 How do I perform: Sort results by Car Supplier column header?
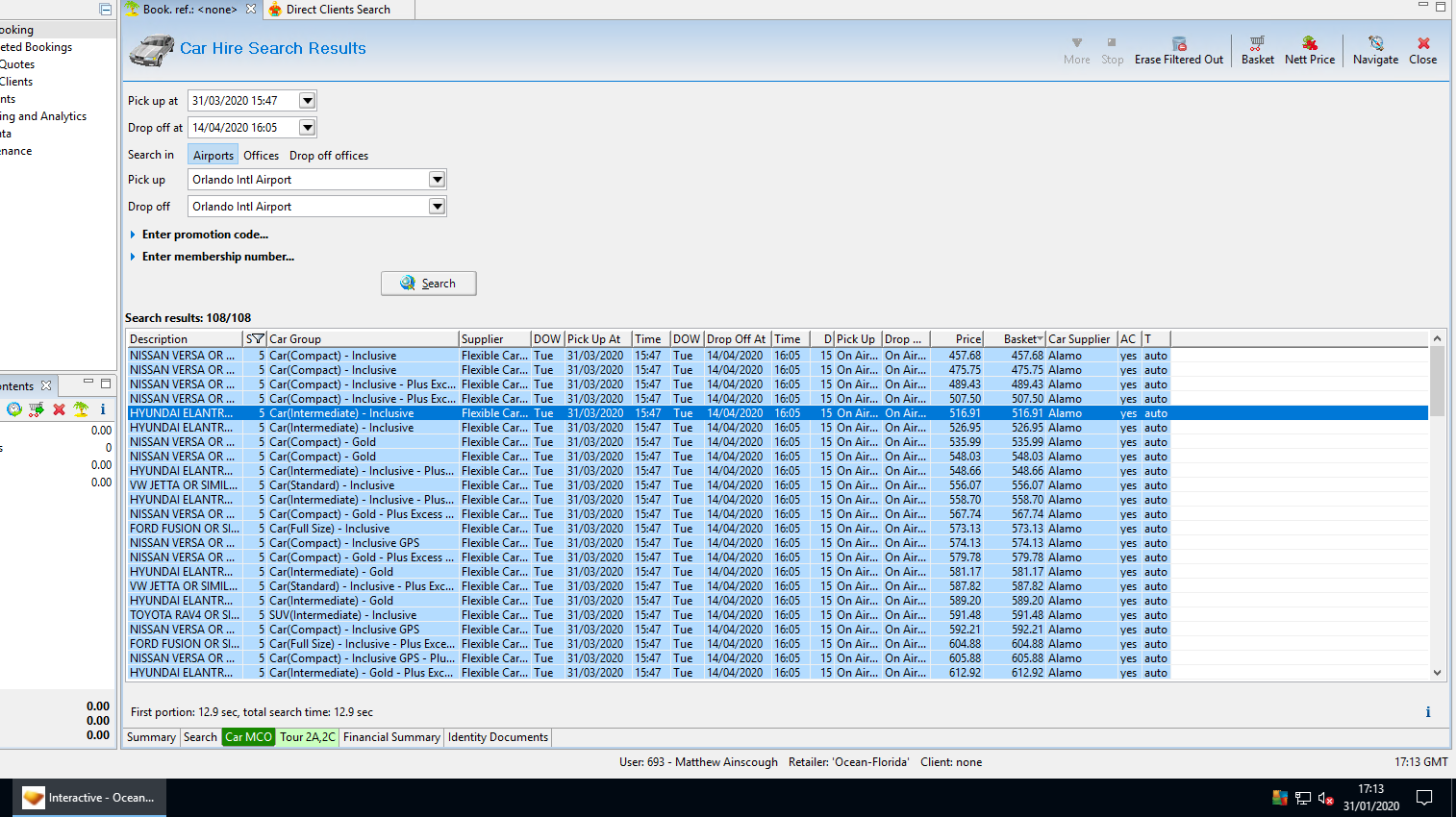1081,339
